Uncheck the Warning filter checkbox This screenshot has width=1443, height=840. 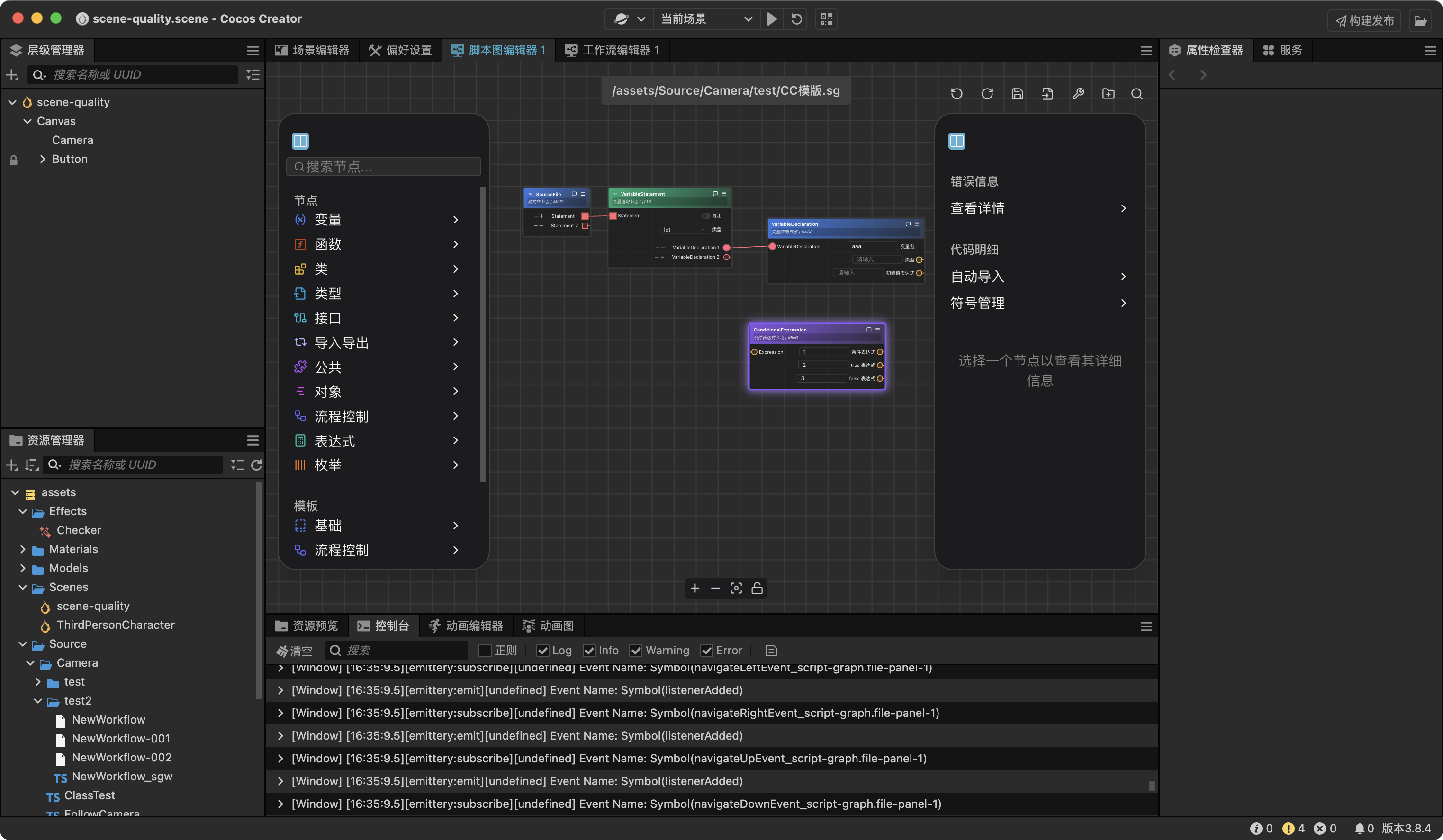pyautogui.click(x=636, y=651)
